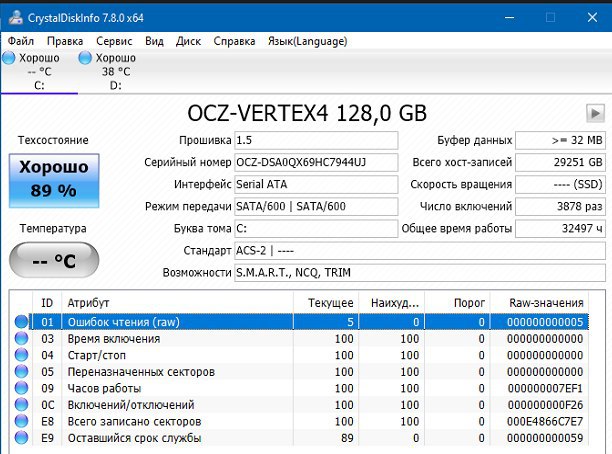Open the Диск menu
612x454 pixels.
pos(188,41)
